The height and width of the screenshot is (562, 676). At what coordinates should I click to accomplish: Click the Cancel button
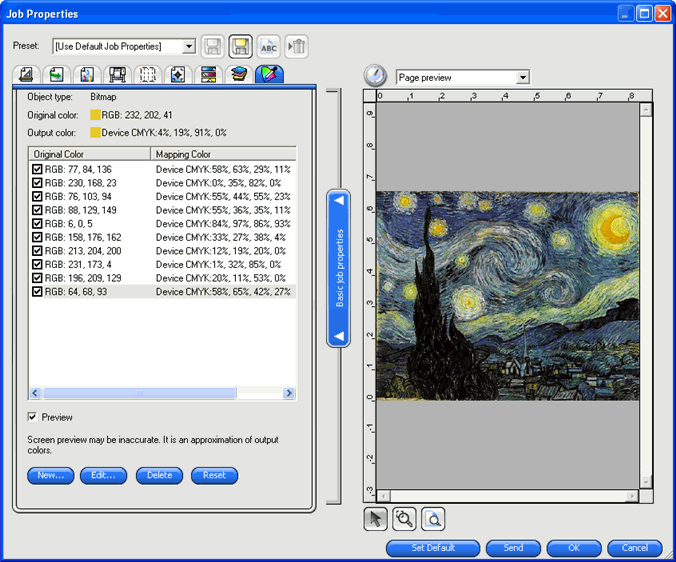(x=635, y=548)
